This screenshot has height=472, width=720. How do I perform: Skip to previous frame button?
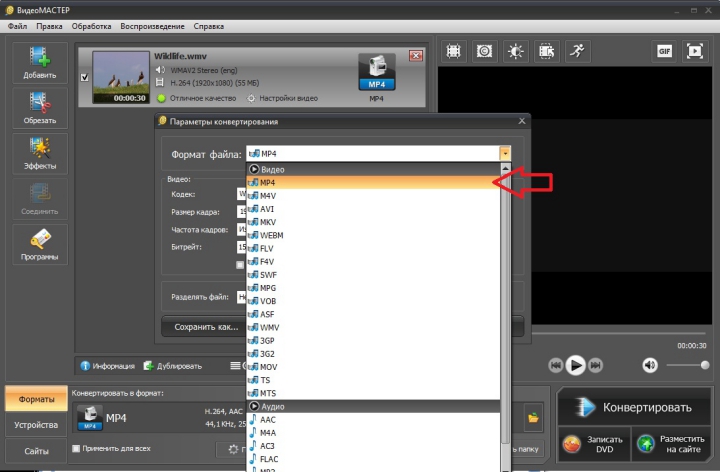556,365
